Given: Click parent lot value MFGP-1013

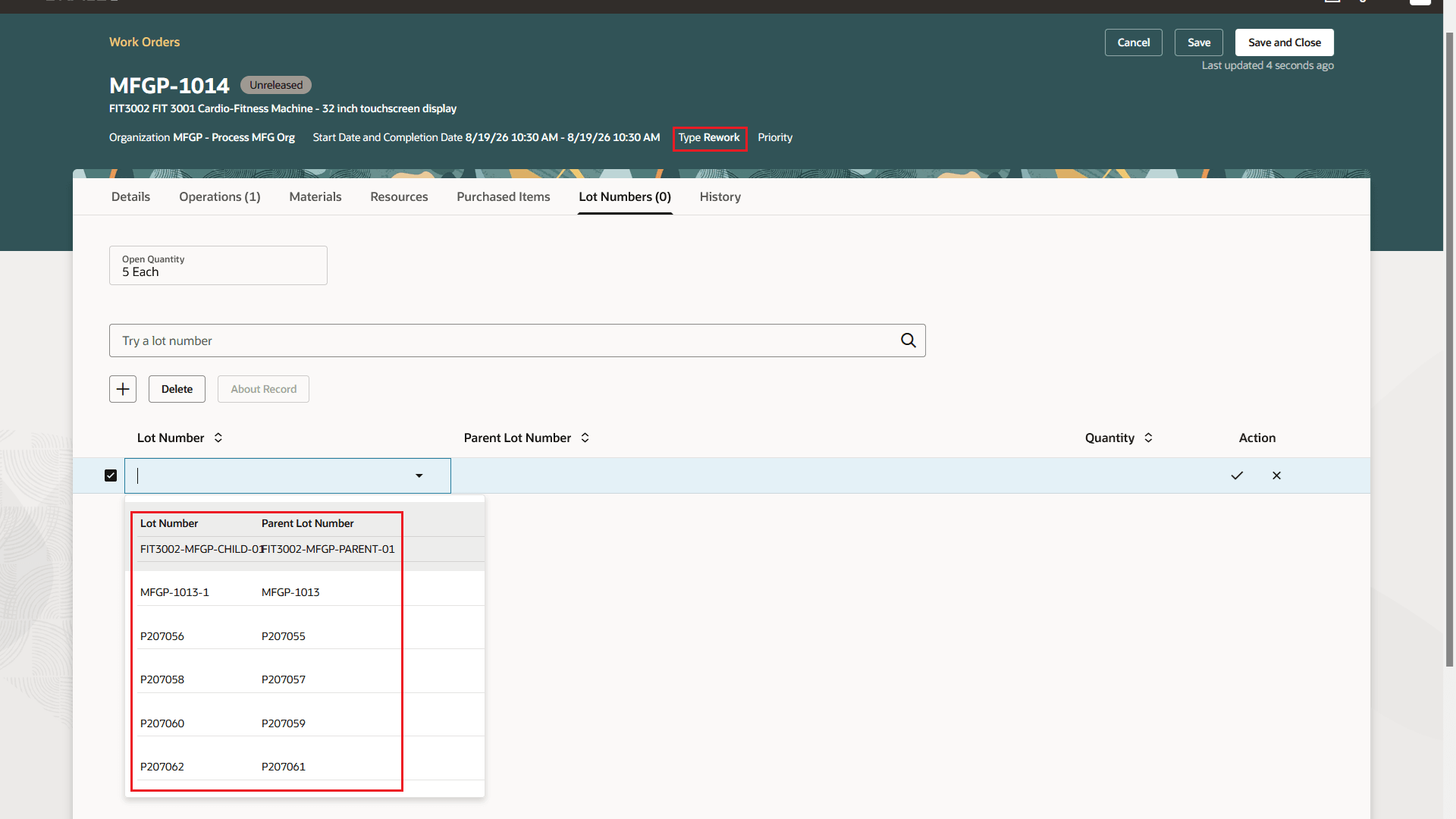Looking at the screenshot, I should 290,592.
